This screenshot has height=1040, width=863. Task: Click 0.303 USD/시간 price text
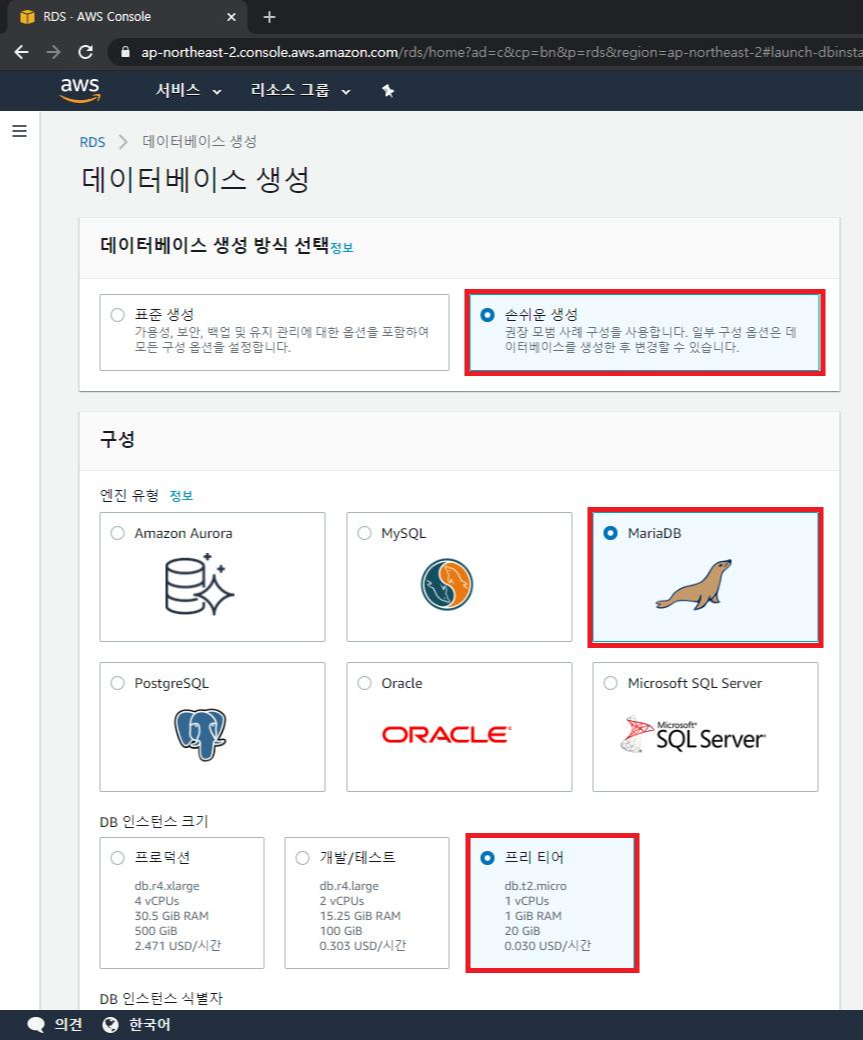[x=363, y=946]
